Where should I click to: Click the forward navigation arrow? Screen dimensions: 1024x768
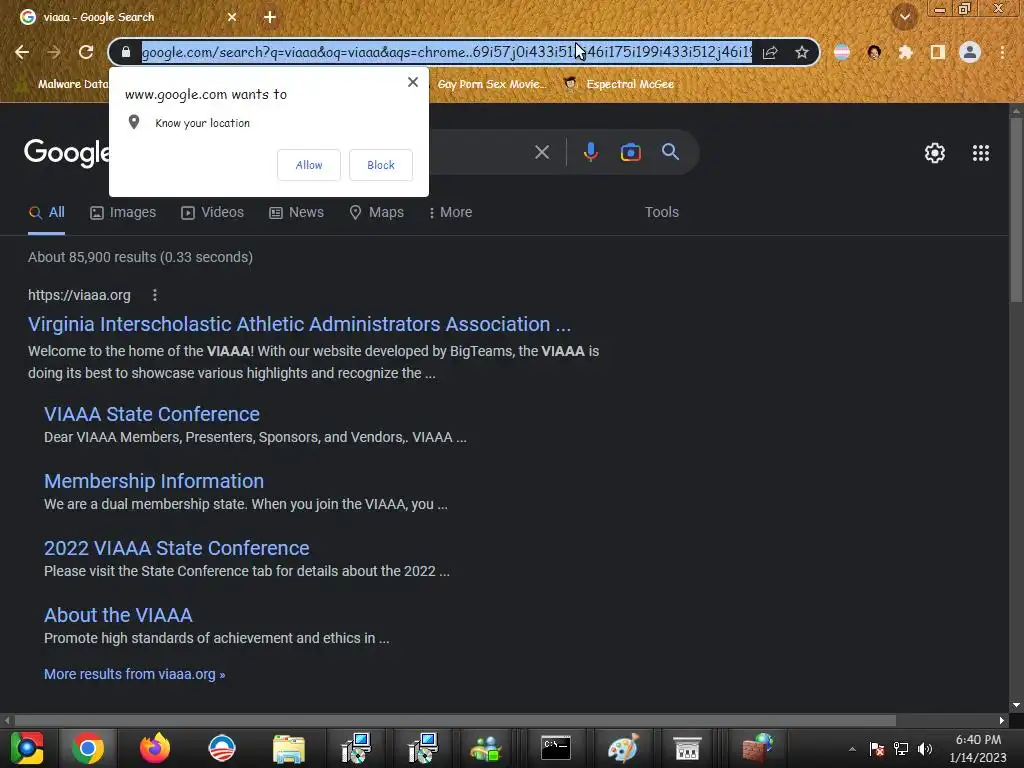click(x=54, y=52)
